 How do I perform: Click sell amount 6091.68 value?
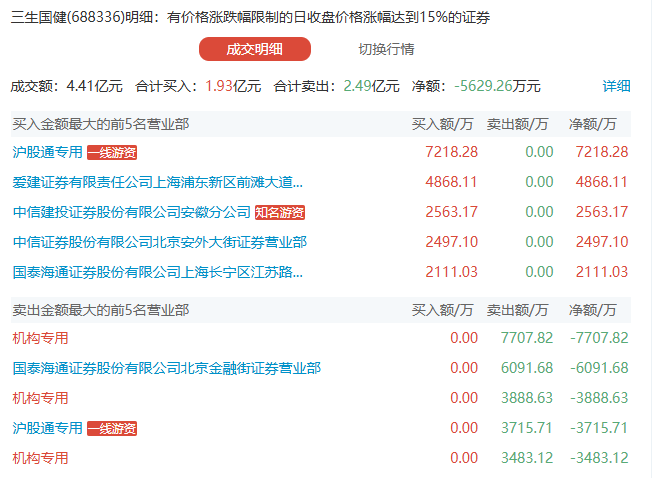click(x=527, y=368)
